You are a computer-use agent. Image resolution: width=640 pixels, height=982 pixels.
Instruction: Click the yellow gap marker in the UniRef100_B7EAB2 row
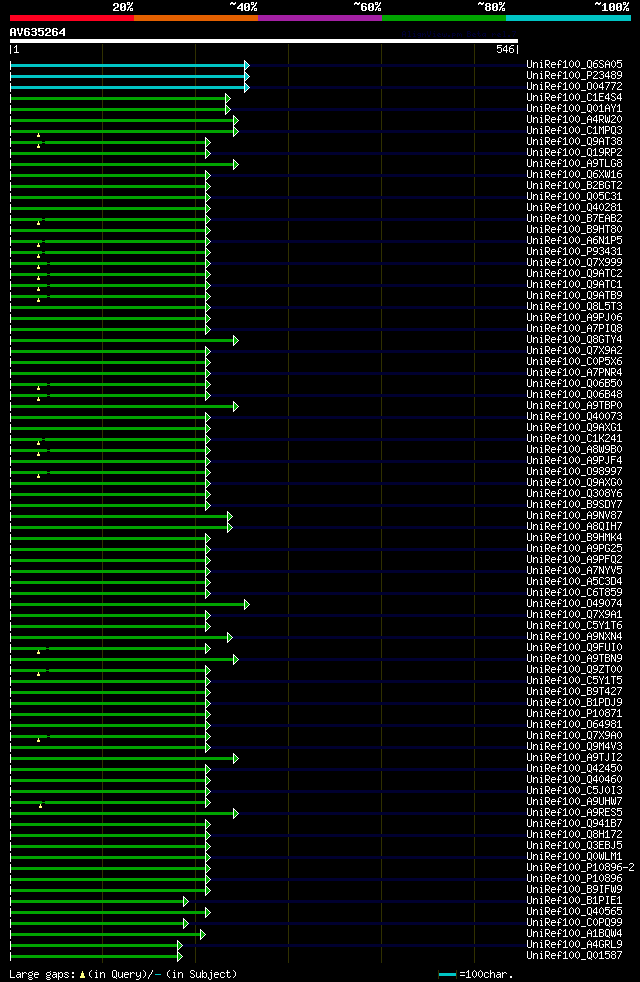click(x=38, y=222)
